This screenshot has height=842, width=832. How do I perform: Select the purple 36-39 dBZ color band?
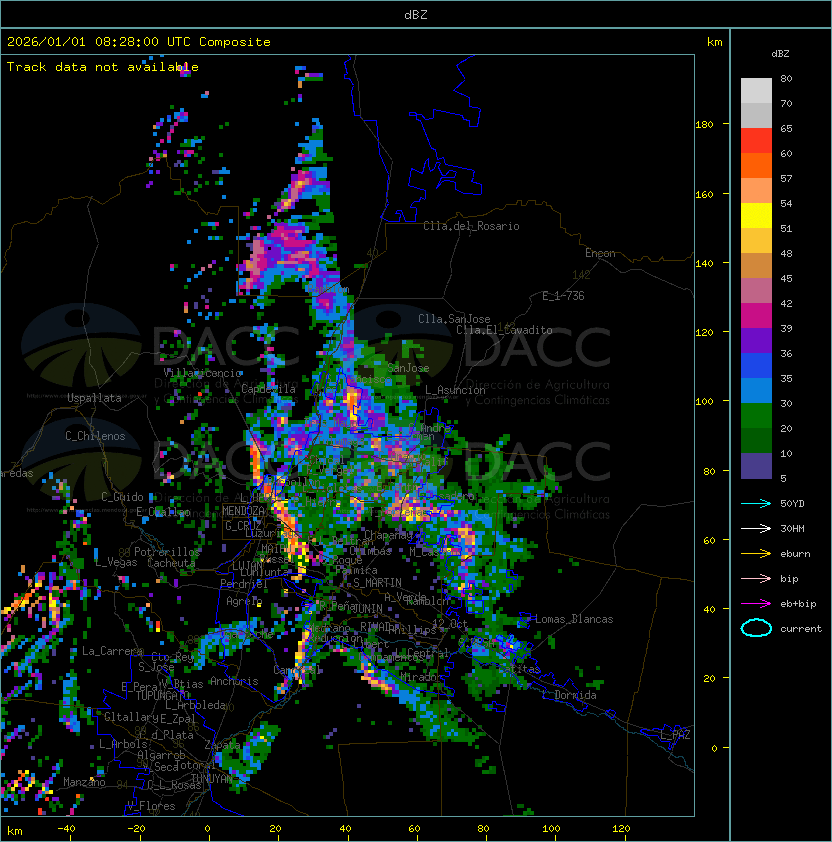756,340
